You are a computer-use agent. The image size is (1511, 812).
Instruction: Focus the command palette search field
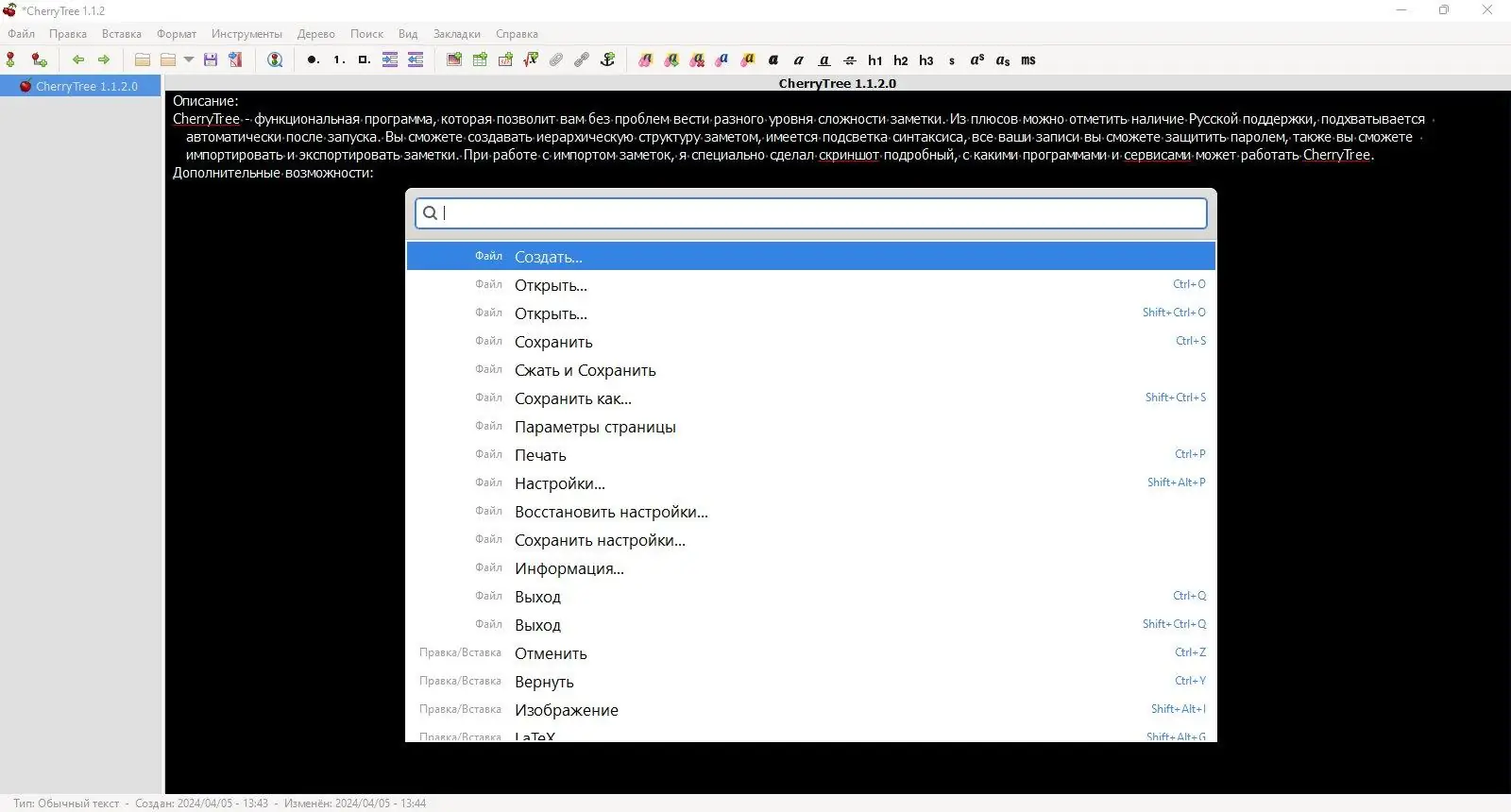[811, 212]
